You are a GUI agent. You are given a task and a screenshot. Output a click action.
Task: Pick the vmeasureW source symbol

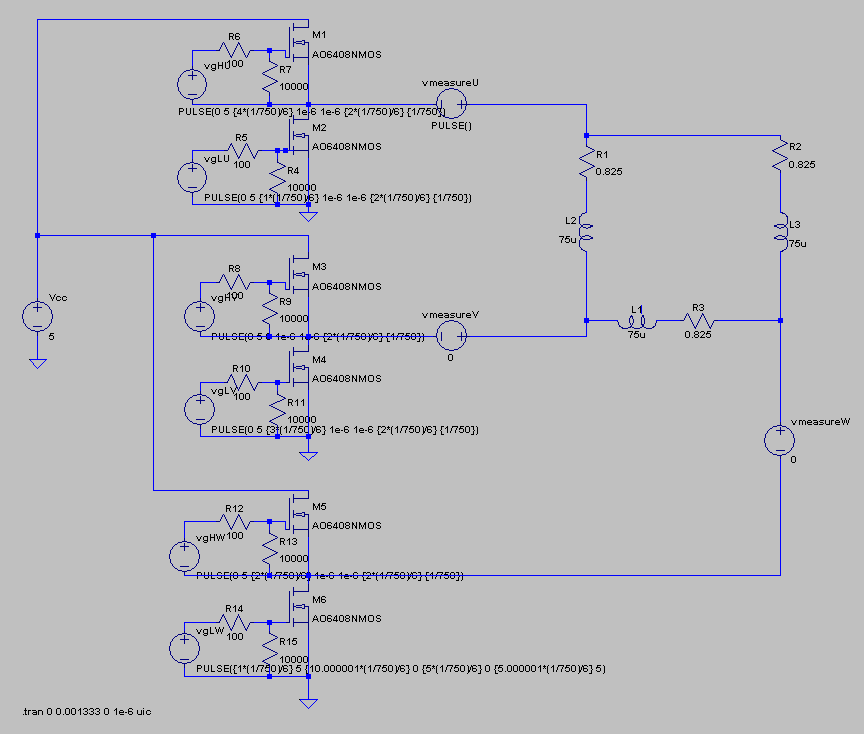[780, 440]
